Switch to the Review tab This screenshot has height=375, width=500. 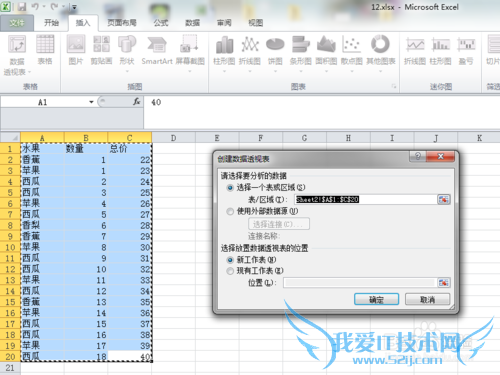pyautogui.click(x=224, y=23)
